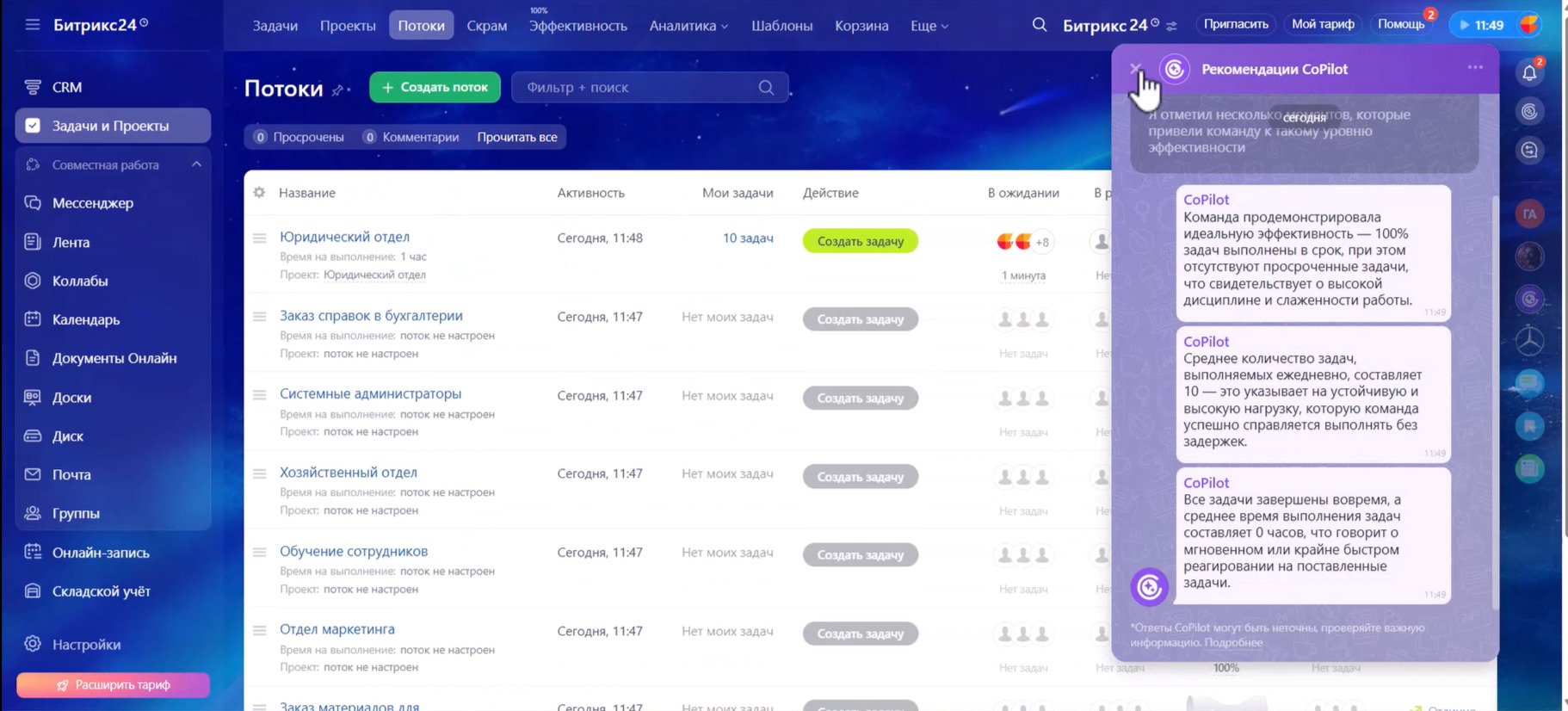Start the workday timer showing 11:49
Image resolution: width=1568 pixels, height=711 pixels.
(x=1480, y=25)
